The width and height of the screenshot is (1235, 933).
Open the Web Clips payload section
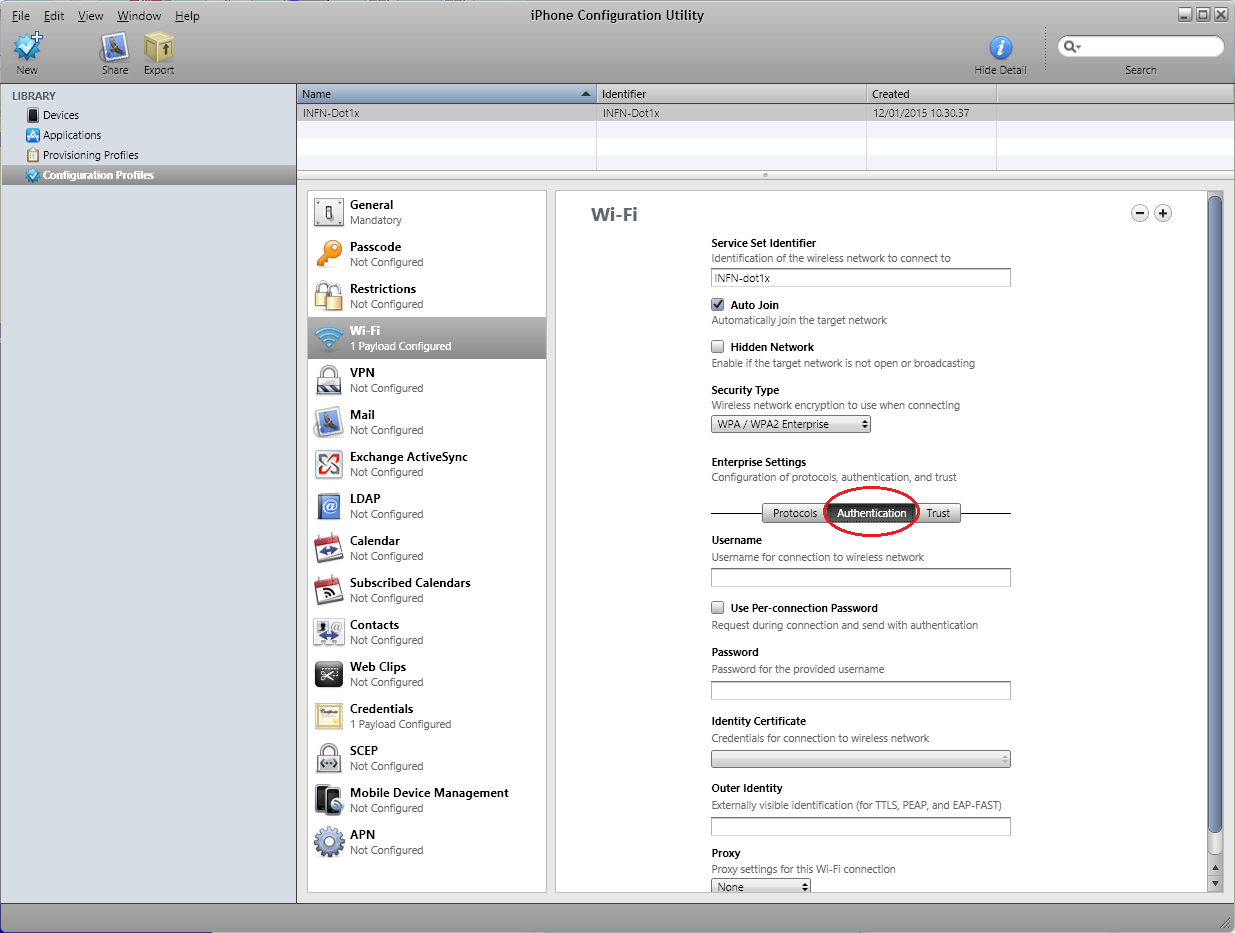[x=427, y=674]
